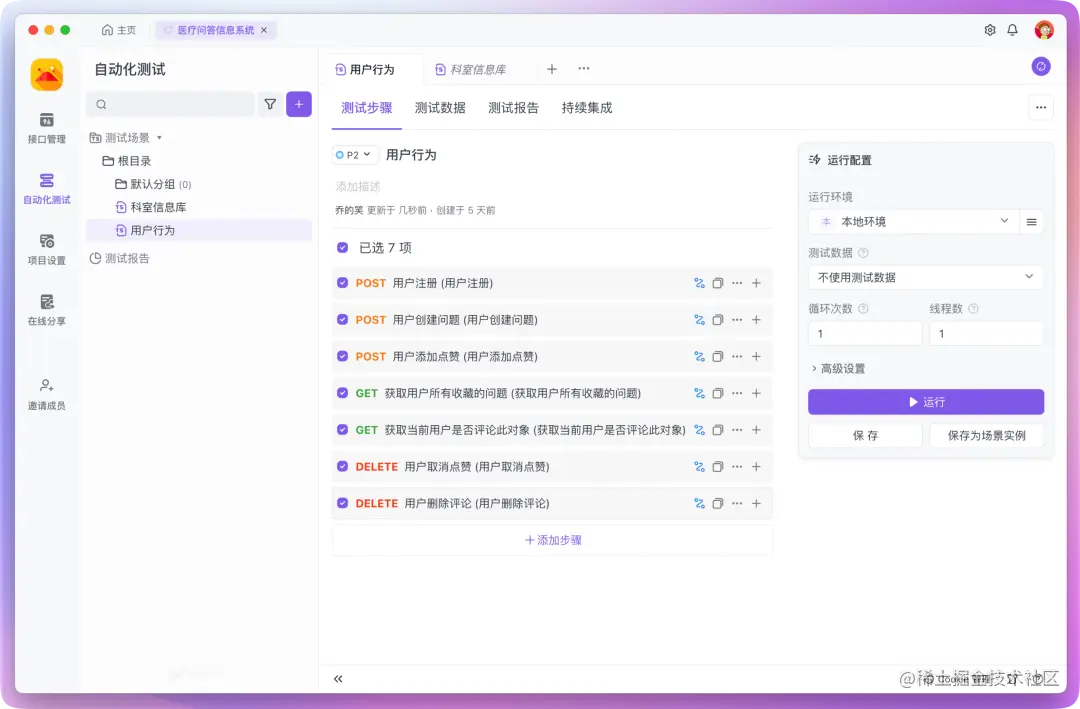Open the 不使用测试数据 dropdown
The height and width of the screenshot is (709, 1080).
coord(925,277)
